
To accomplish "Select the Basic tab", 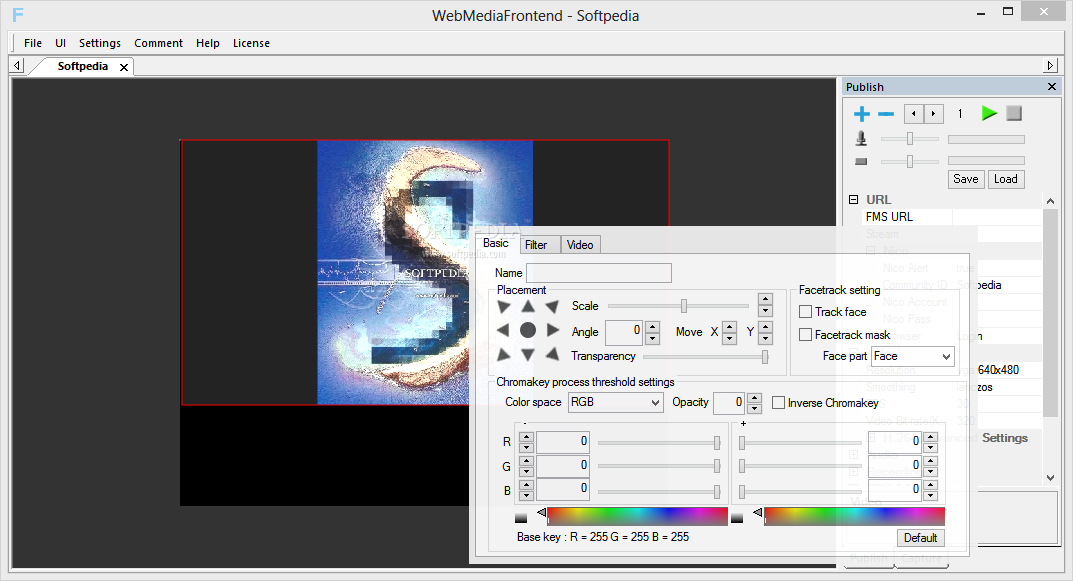I will click(x=495, y=243).
